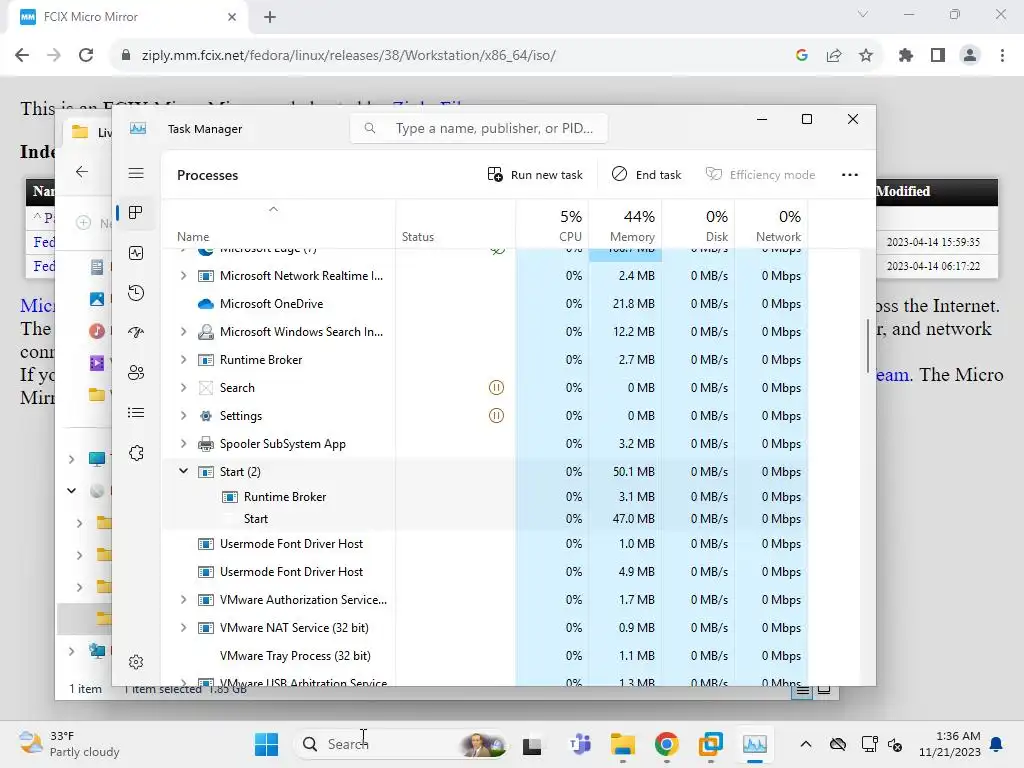The height and width of the screenshot is (768, 1024).
Task: Open Google Chrome from taskbar
Action: coord(666,744)
